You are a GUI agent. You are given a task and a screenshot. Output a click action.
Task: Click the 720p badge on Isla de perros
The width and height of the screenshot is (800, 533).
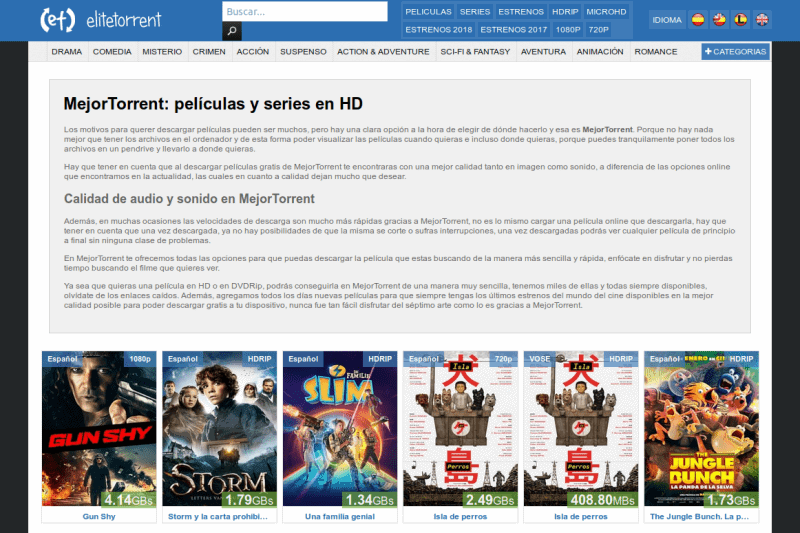503,359
